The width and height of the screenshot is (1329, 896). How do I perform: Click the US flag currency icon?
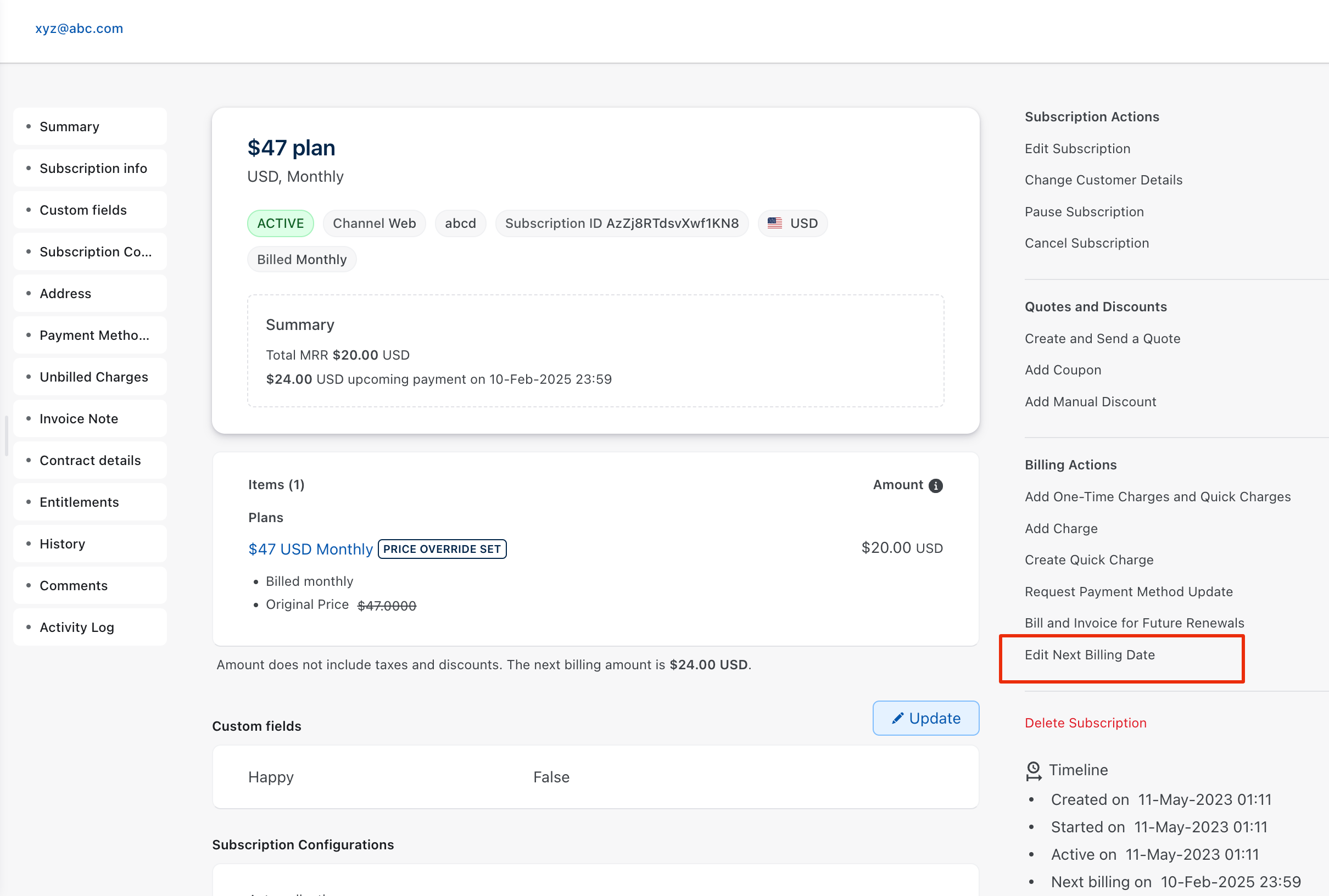774,223
